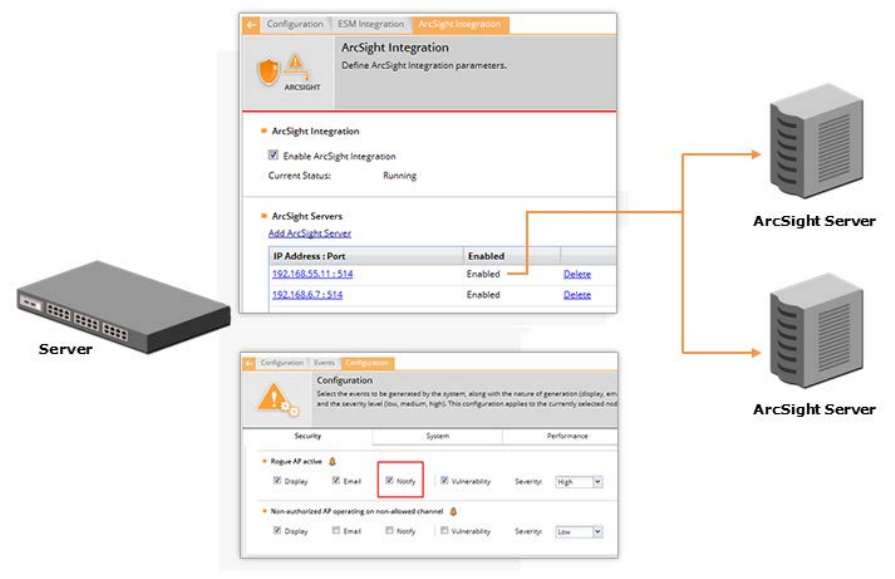Click Enabled status in 192.168.55.11 row
895x579 pixels.
[483, 274]
